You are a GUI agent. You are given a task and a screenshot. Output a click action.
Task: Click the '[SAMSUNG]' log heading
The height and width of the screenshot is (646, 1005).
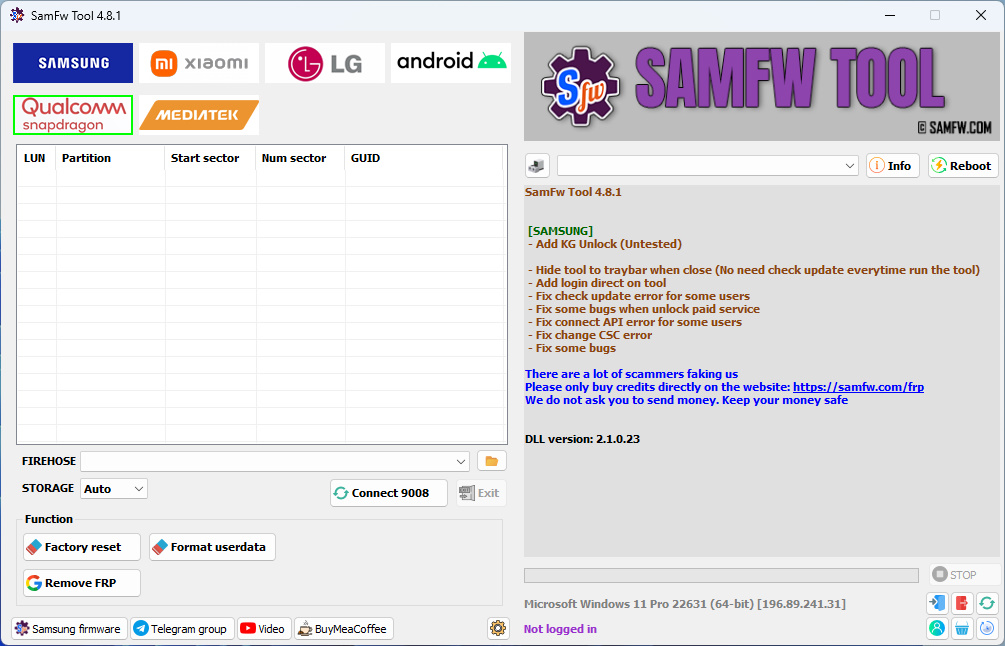click(560, 231)
